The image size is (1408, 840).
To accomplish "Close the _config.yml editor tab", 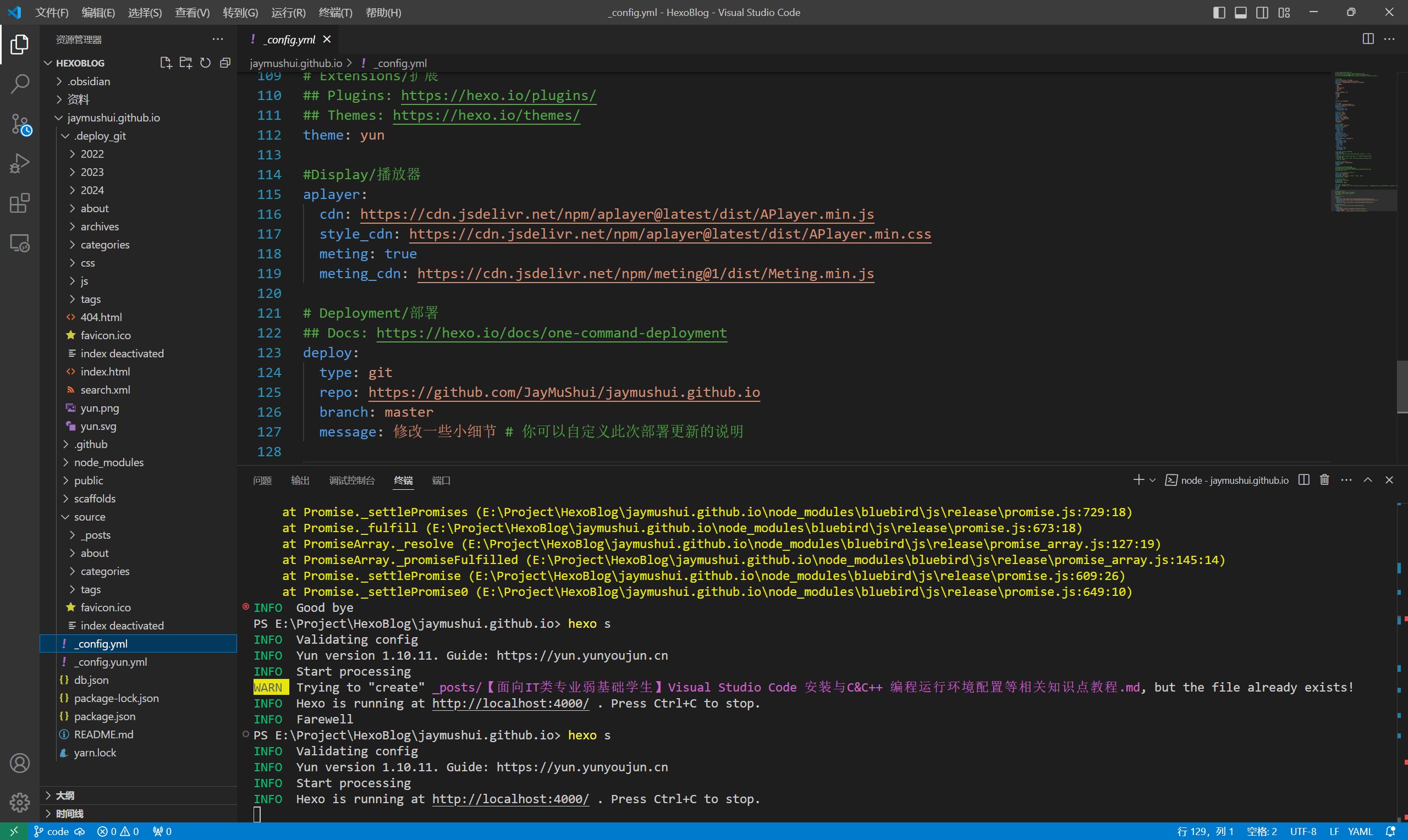I will point(327,39).
